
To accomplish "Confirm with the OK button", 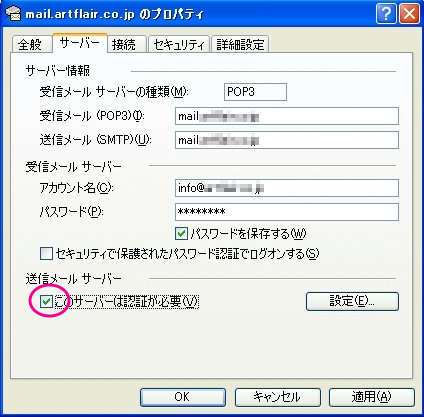I will [183, 397].
